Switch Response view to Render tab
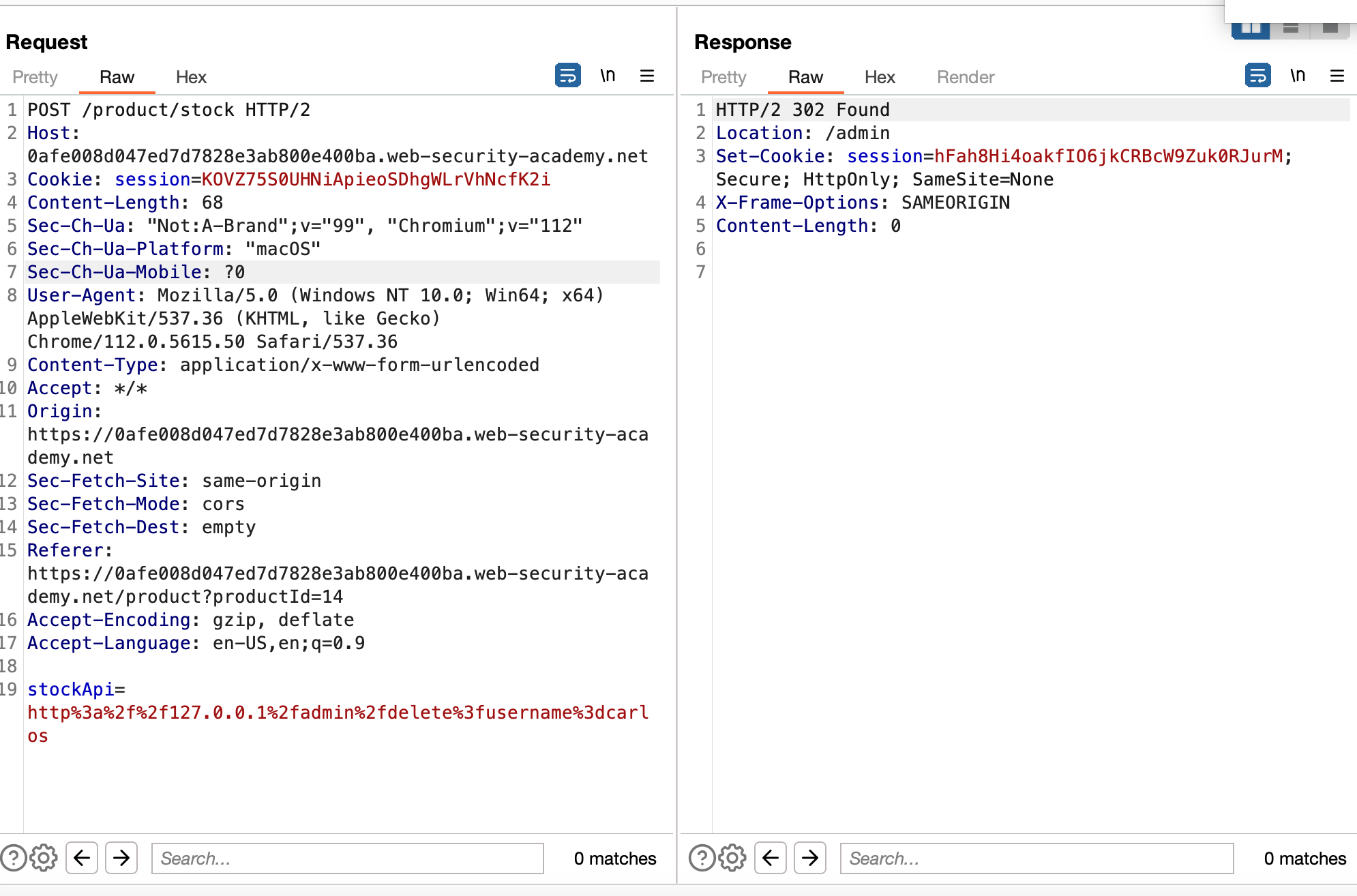This screenshot has height=896, width=1357. click(966, 77)
